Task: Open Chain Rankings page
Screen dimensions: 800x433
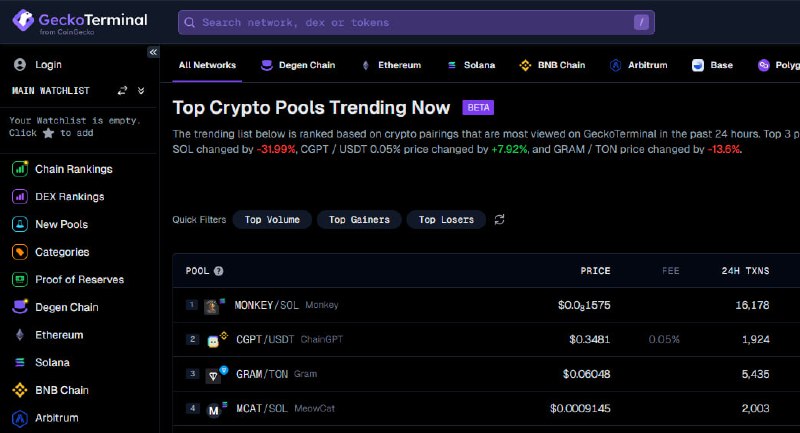Action: (x=73, y=169)
